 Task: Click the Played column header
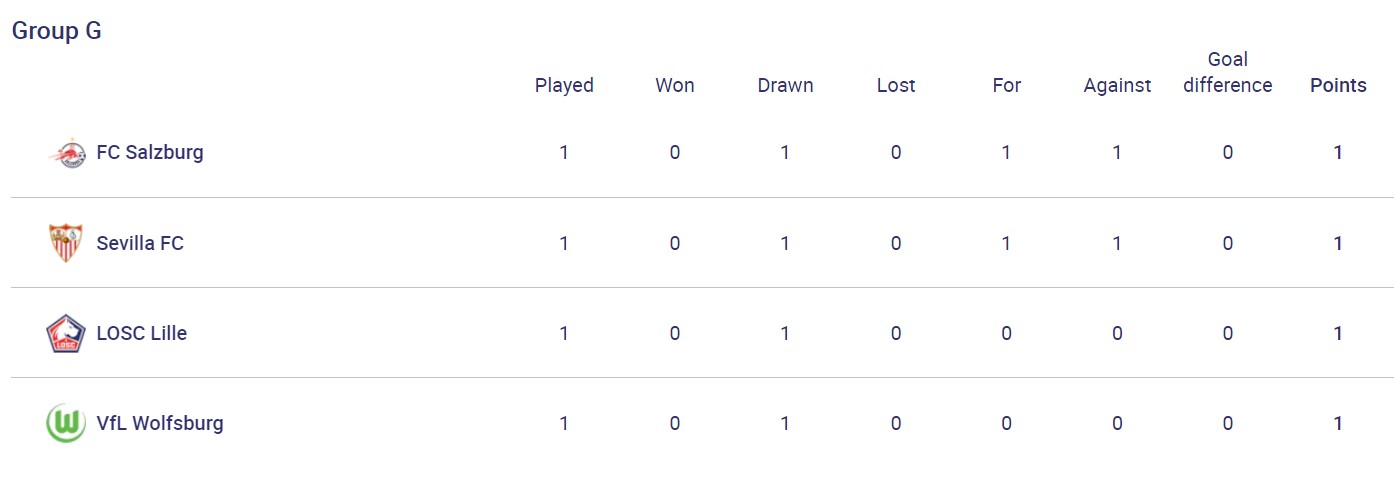coord(564,85)
